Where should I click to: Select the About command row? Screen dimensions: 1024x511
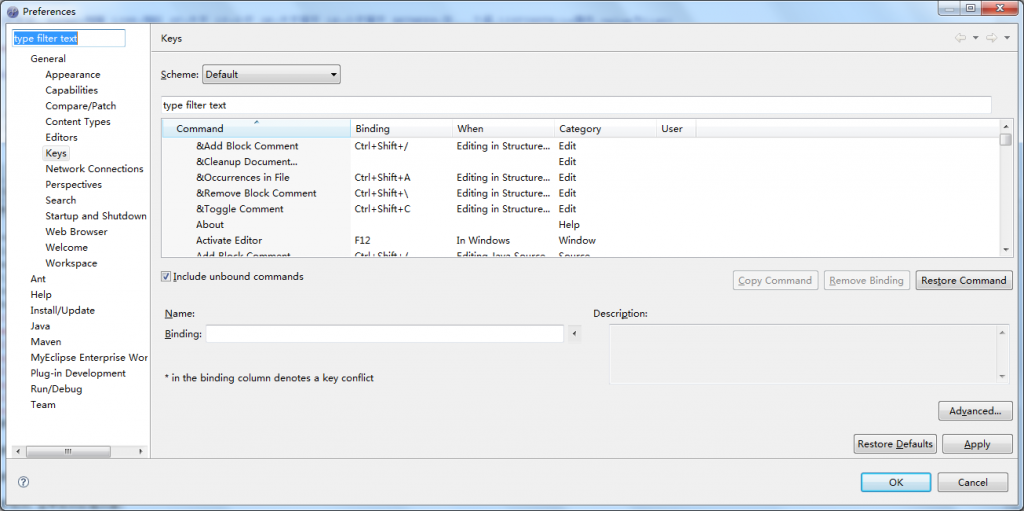[x=580, y=224]
